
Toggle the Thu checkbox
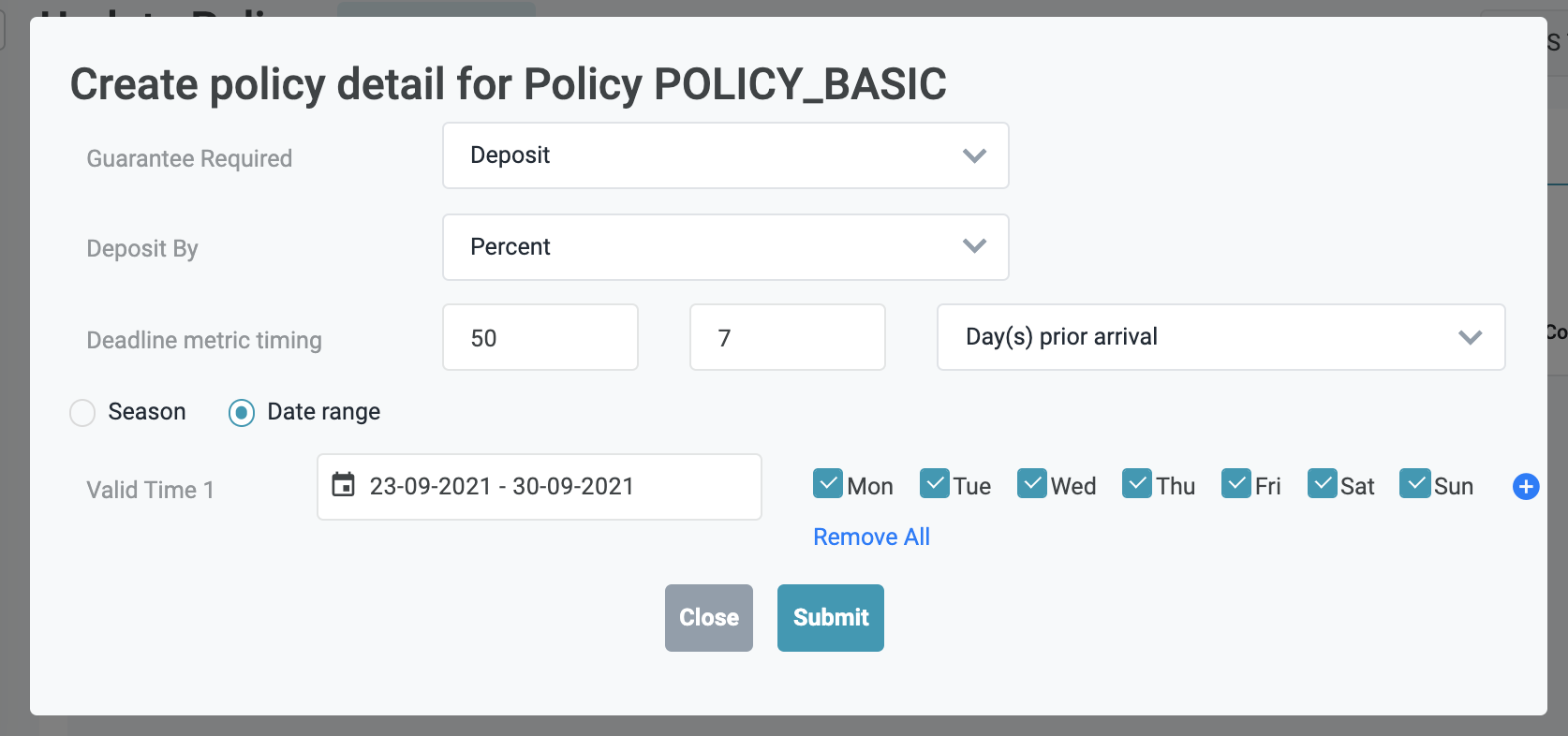coord(1137,484)
